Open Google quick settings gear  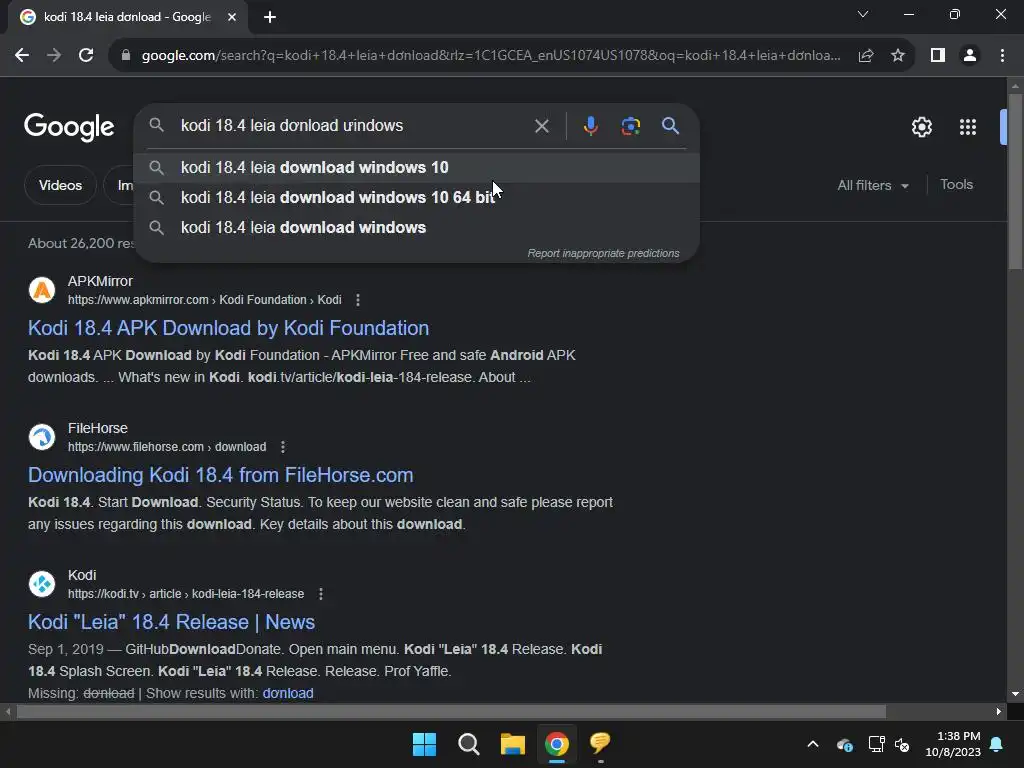(921, 127)
